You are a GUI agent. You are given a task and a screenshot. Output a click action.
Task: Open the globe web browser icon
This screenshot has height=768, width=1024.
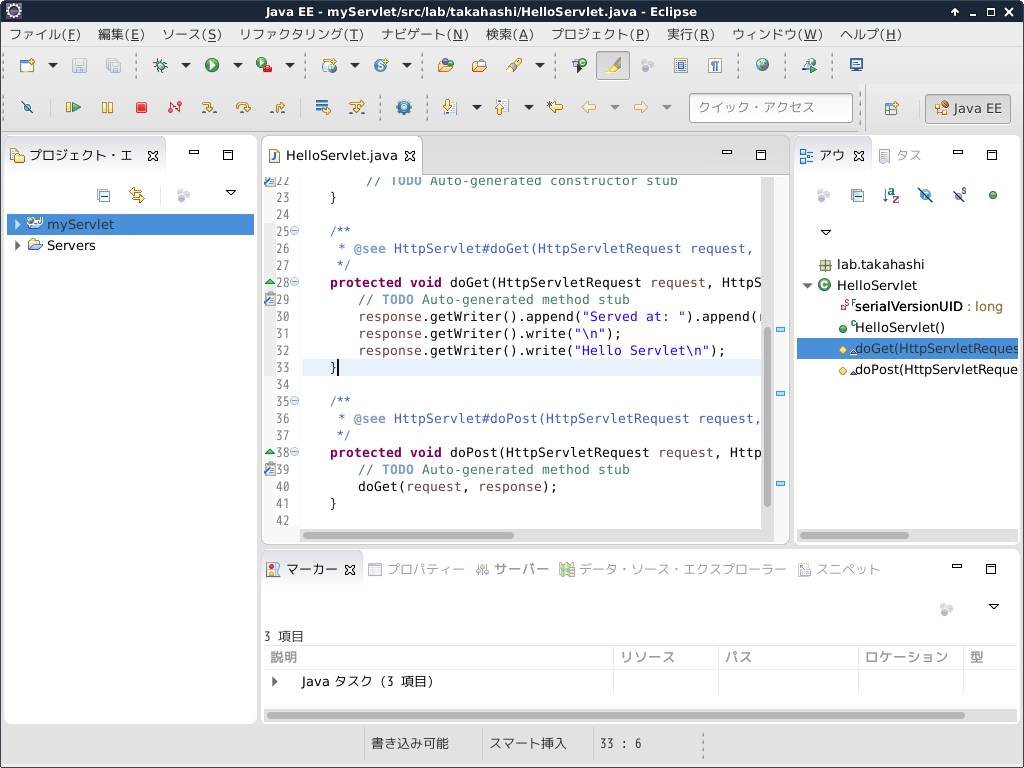[762, 65]
